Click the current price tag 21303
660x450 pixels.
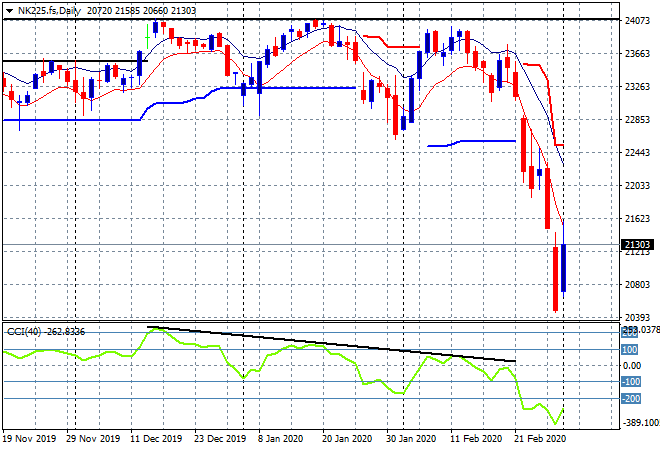pyautogui.click(x=637, y=245)
